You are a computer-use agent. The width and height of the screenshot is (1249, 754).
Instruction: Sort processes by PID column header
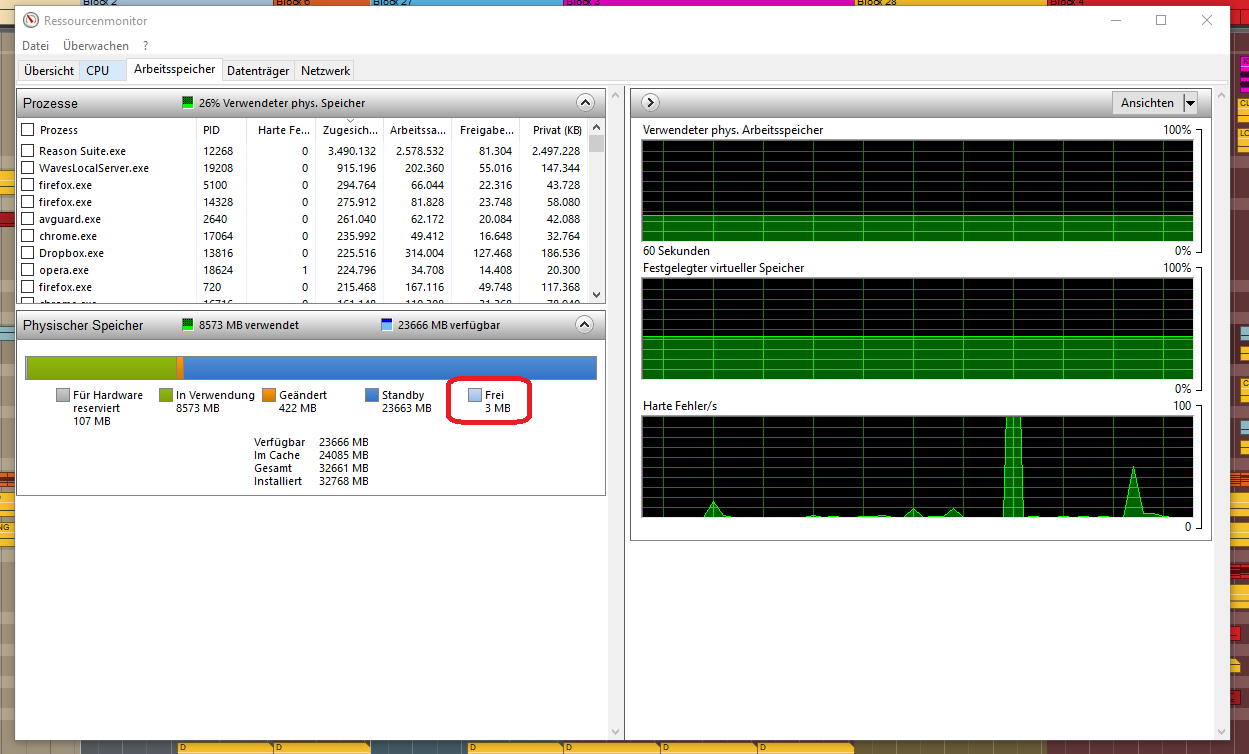coord(212,130)
